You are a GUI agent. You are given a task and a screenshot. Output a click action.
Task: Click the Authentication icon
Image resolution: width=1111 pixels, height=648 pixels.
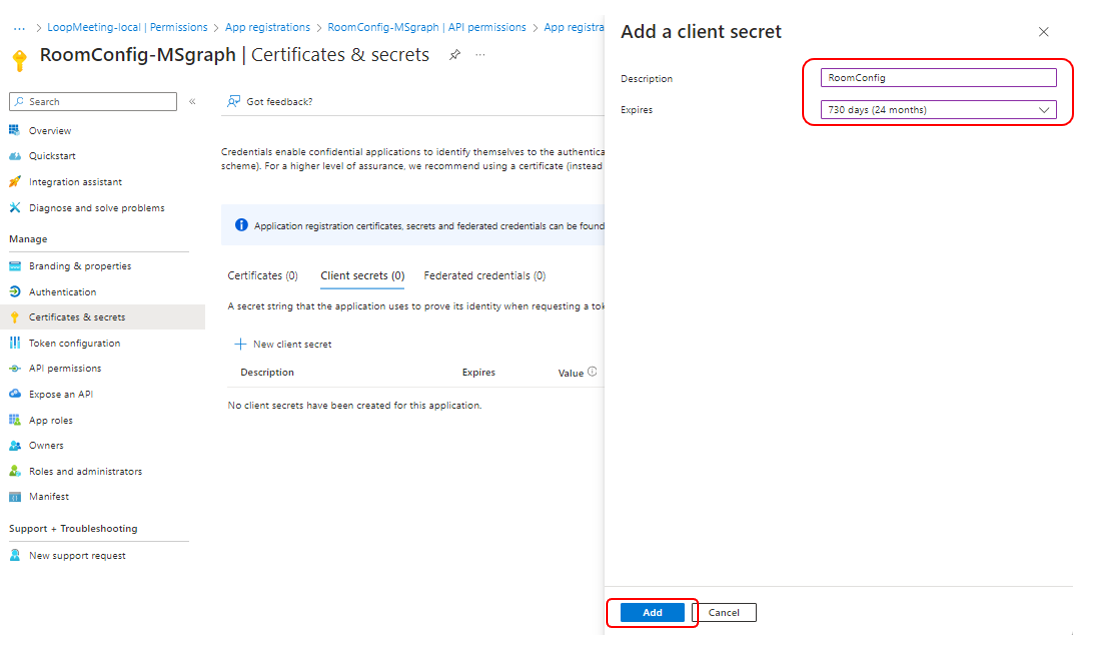tap(14, 292)
